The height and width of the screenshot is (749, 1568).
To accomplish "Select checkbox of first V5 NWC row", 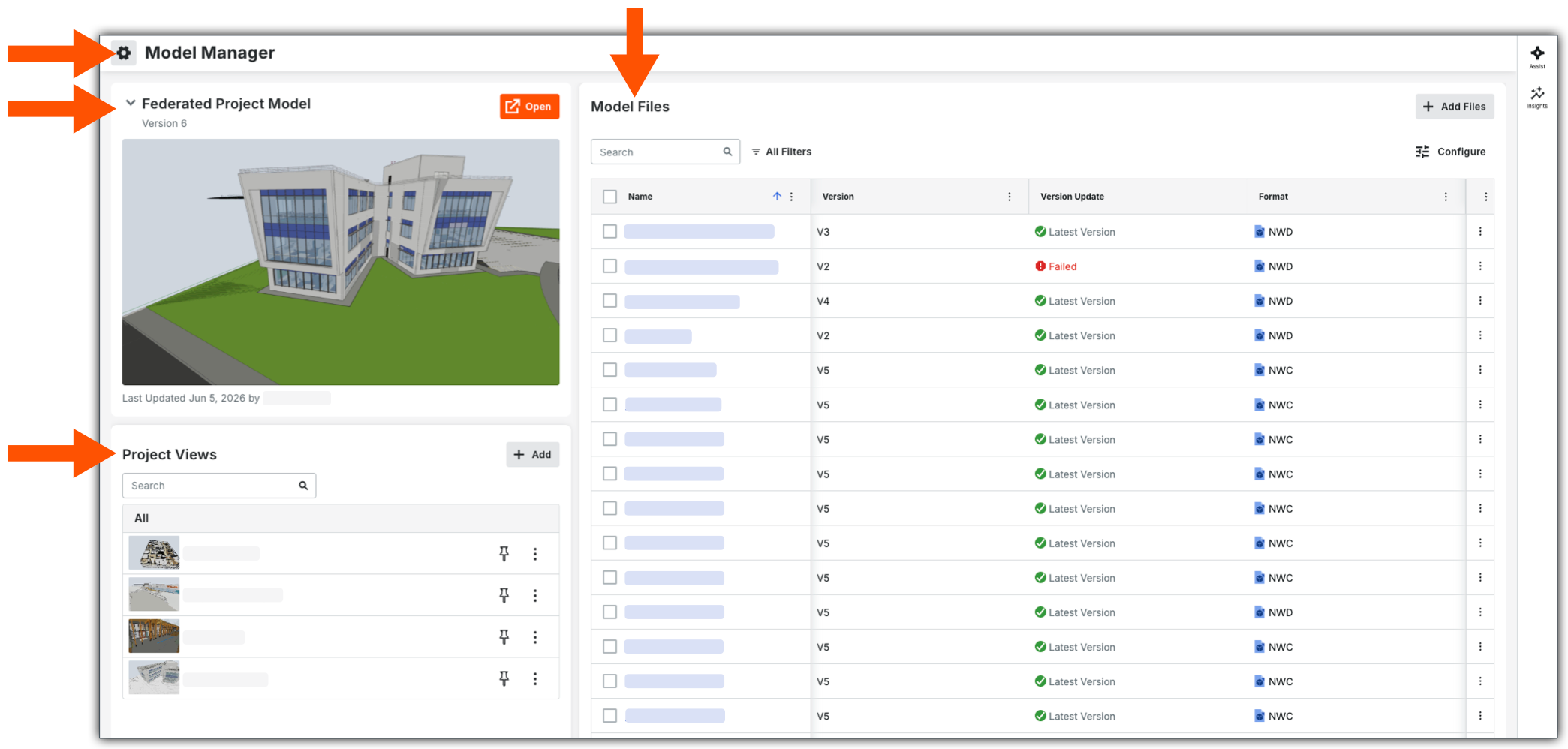I will [x=609, y=370].
